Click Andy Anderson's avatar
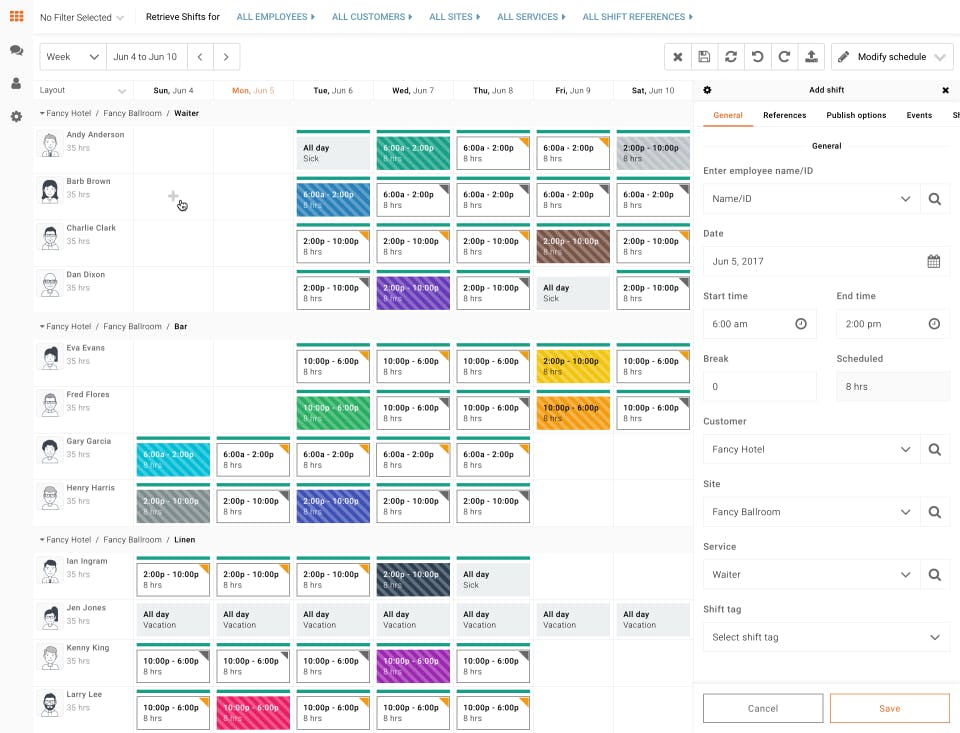Viewport: 960px width, 733px height. point(50,145)
